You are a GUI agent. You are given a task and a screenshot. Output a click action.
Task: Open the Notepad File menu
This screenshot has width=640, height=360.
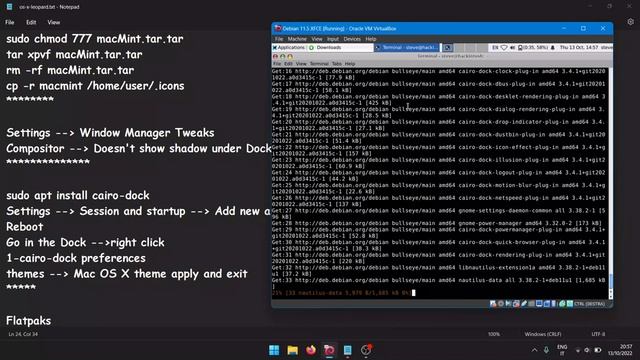tap(10, 22)
